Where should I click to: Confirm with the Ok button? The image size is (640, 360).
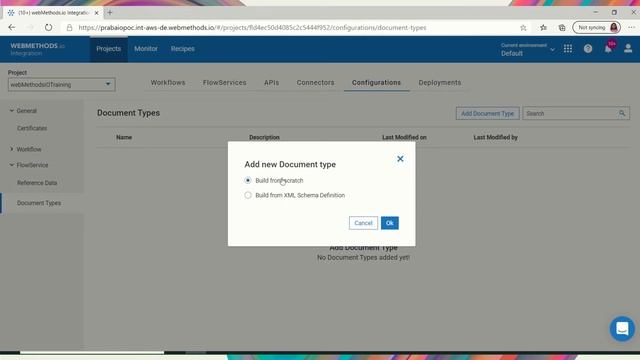pyautogui.click(x=389, y=223)
